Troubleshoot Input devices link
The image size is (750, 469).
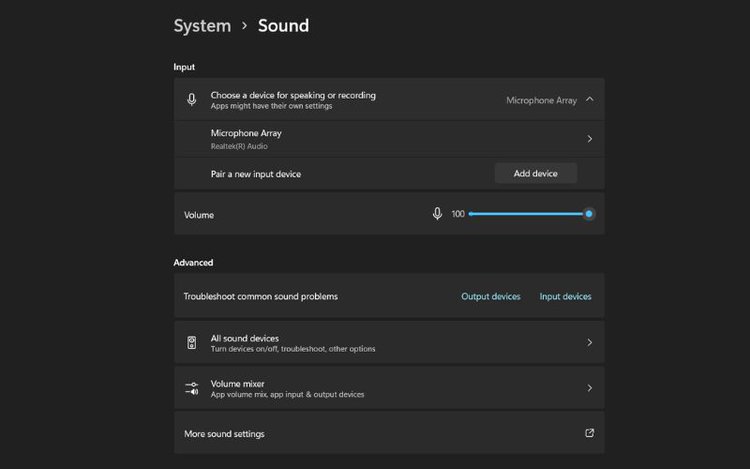coord(565,296)
